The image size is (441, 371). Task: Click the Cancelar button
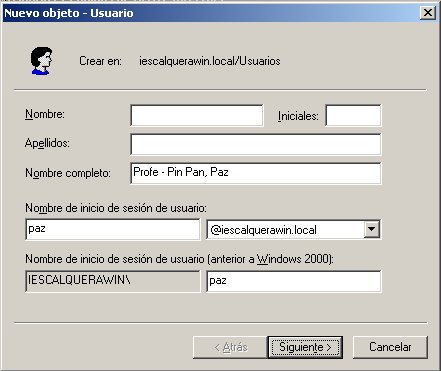click(390, 347)
